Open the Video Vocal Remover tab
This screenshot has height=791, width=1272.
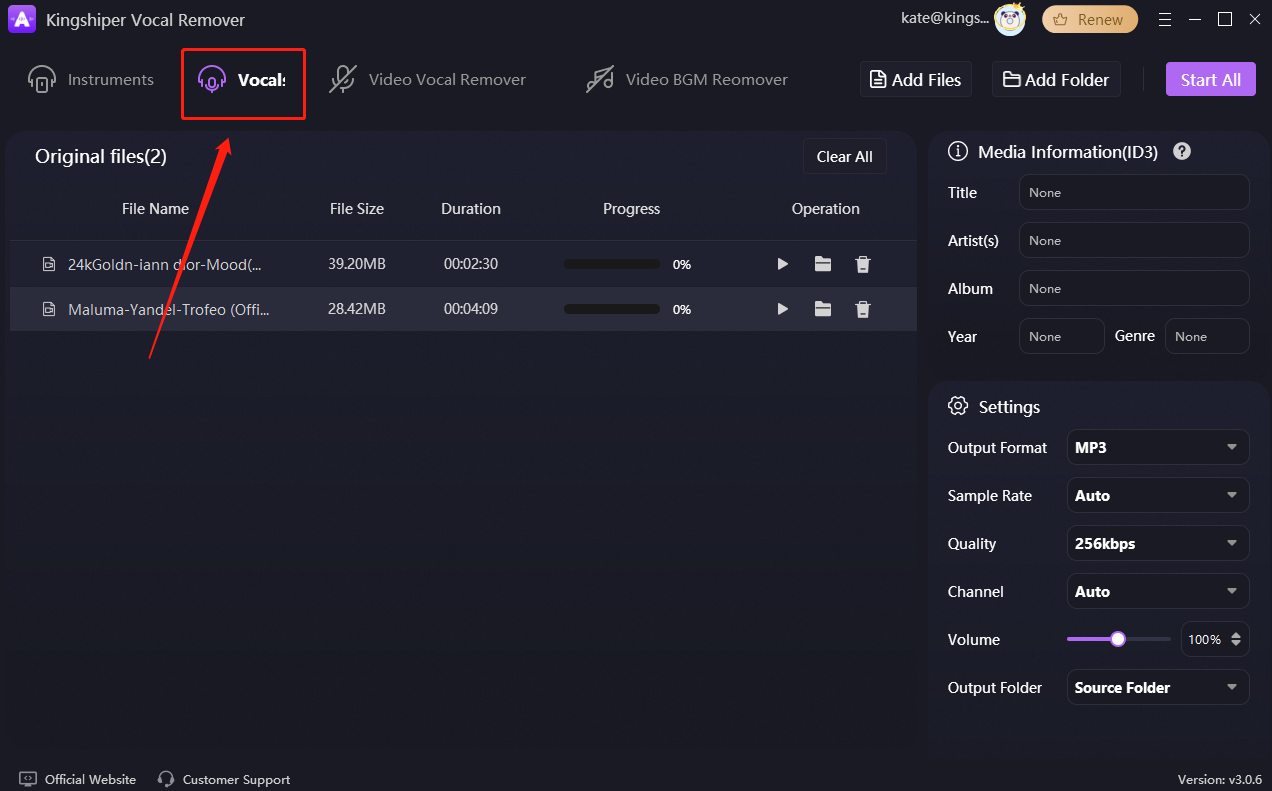(x=428, y=80)
